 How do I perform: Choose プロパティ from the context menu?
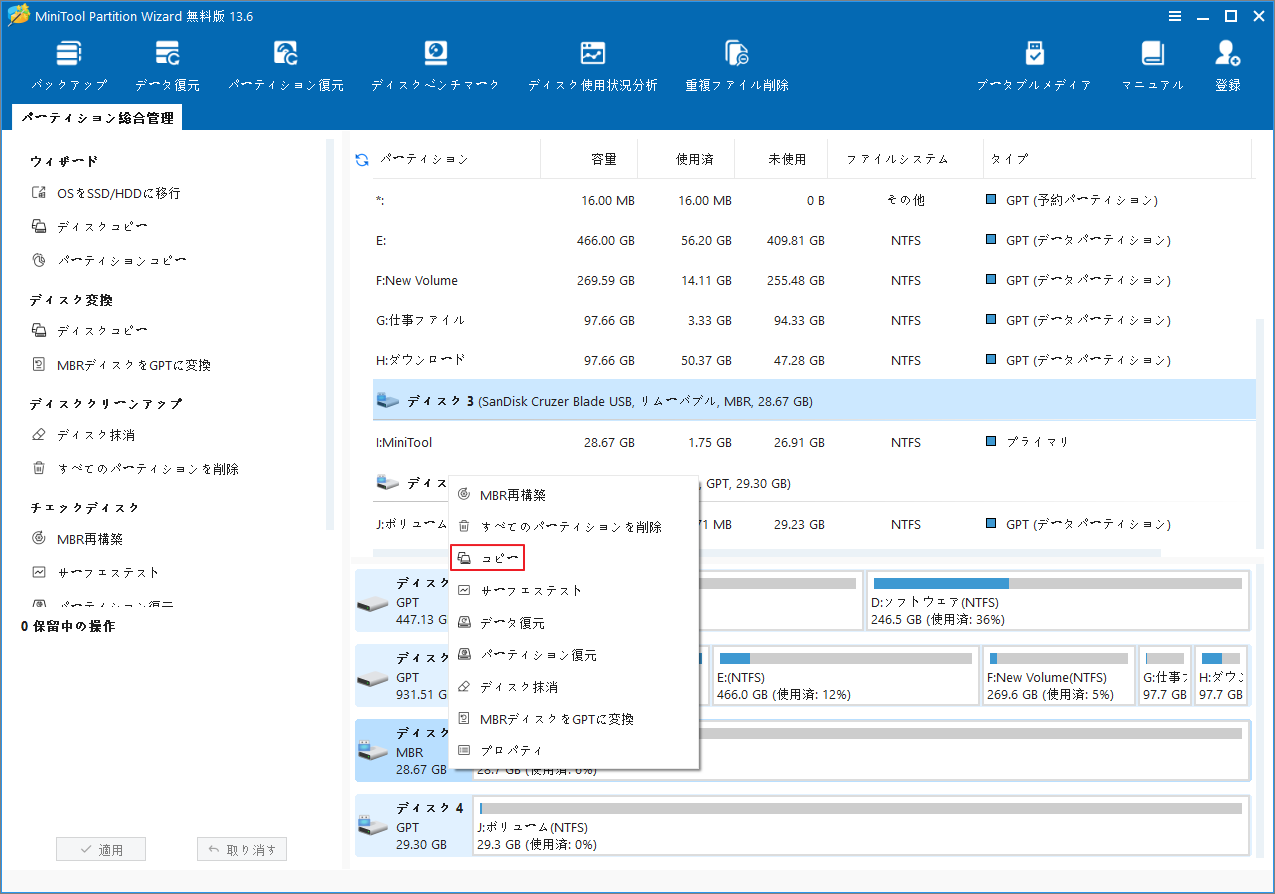coord(510,749)
